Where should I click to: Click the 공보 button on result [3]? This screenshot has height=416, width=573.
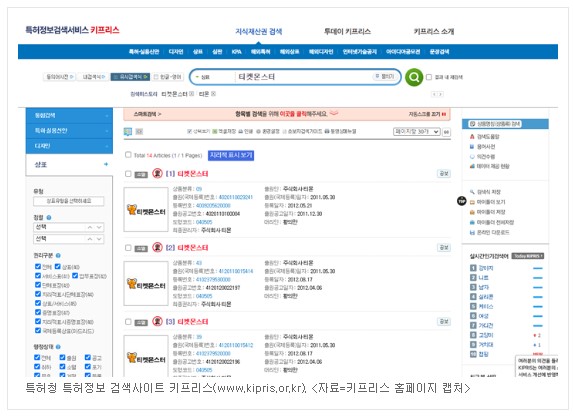444,322
